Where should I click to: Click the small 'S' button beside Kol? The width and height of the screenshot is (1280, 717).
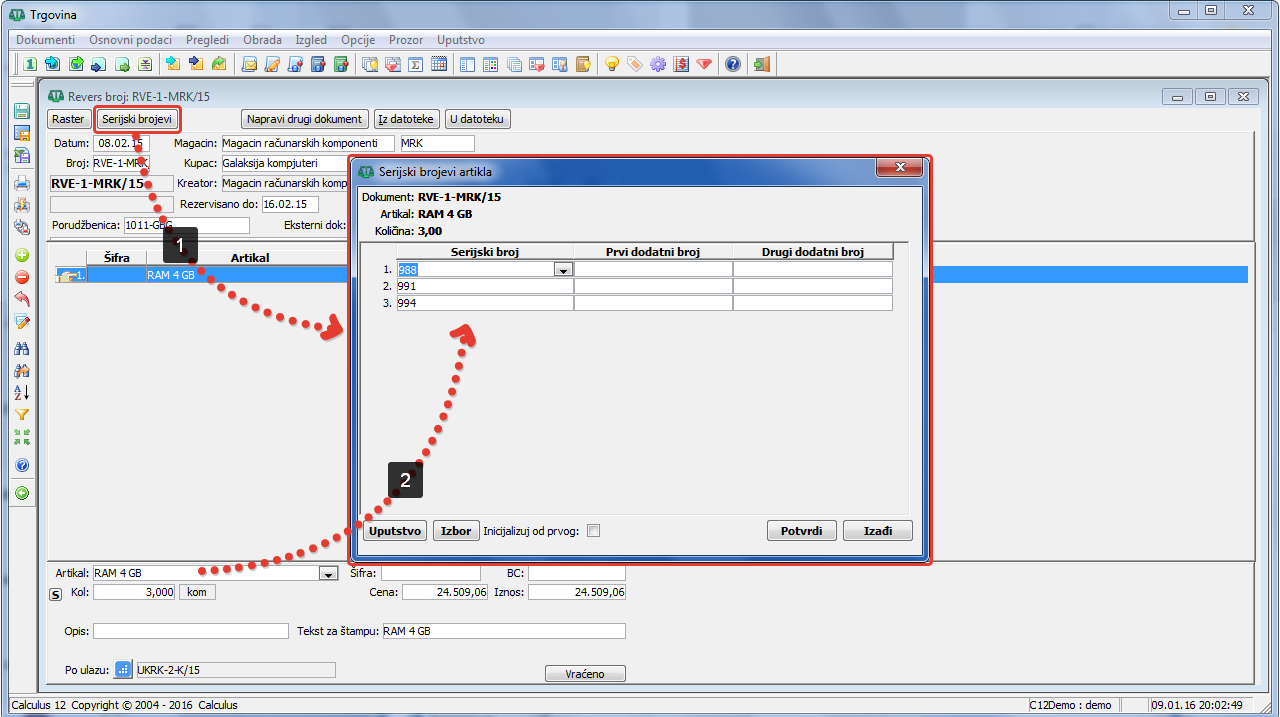tap(56, 593)
